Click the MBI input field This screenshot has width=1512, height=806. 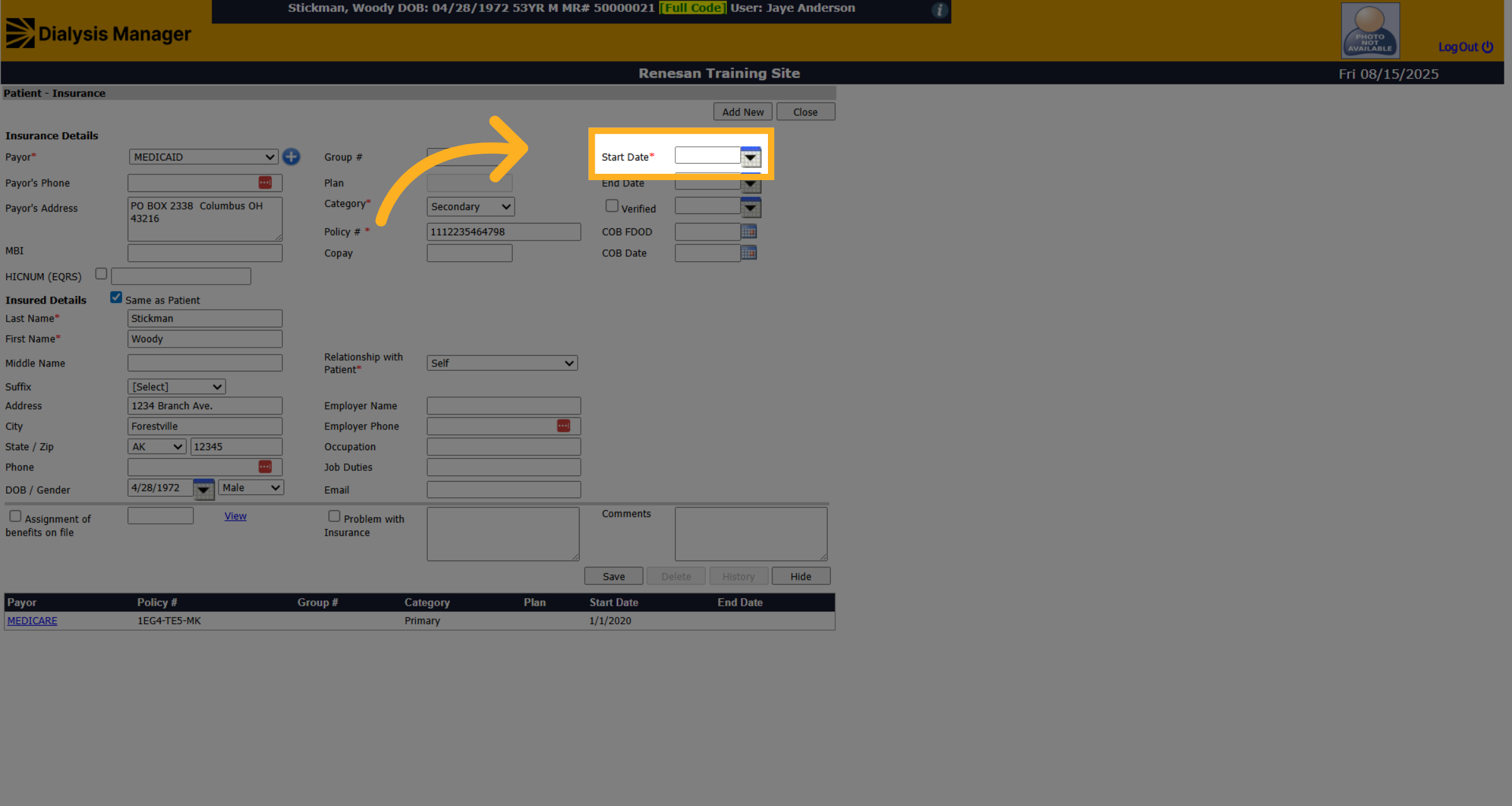(205, 253)
